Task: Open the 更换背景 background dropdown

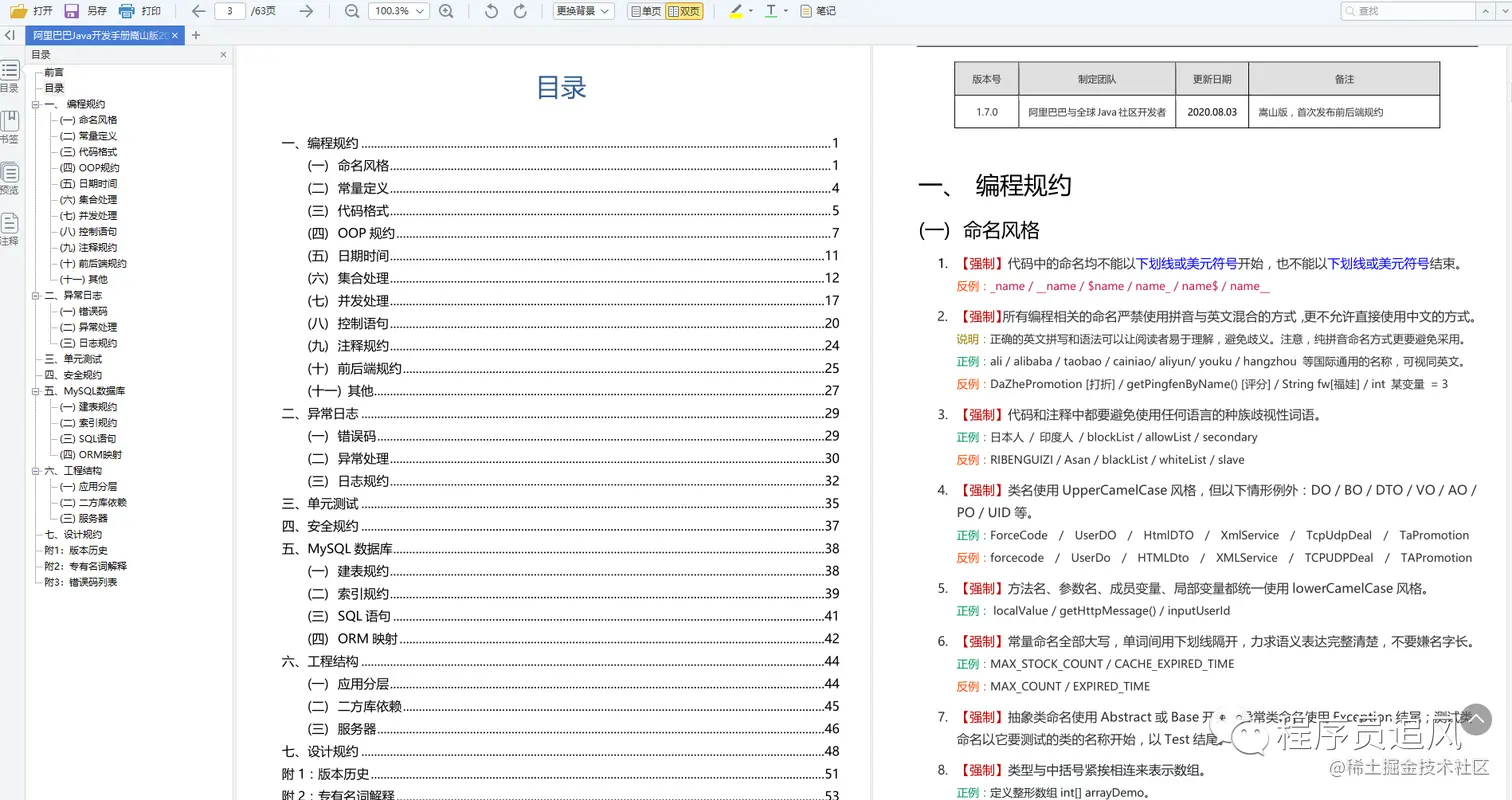Action: click(x=583, y=11)
